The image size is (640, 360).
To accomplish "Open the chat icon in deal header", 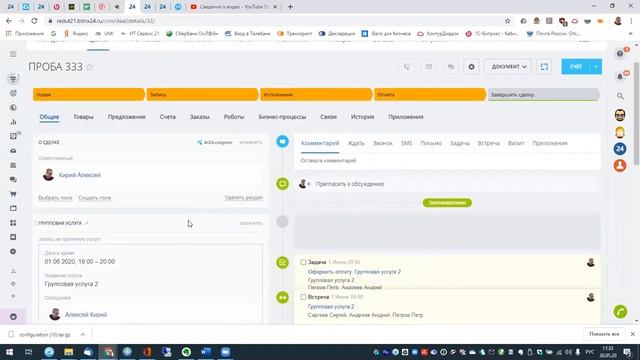I will pos(451,67).
